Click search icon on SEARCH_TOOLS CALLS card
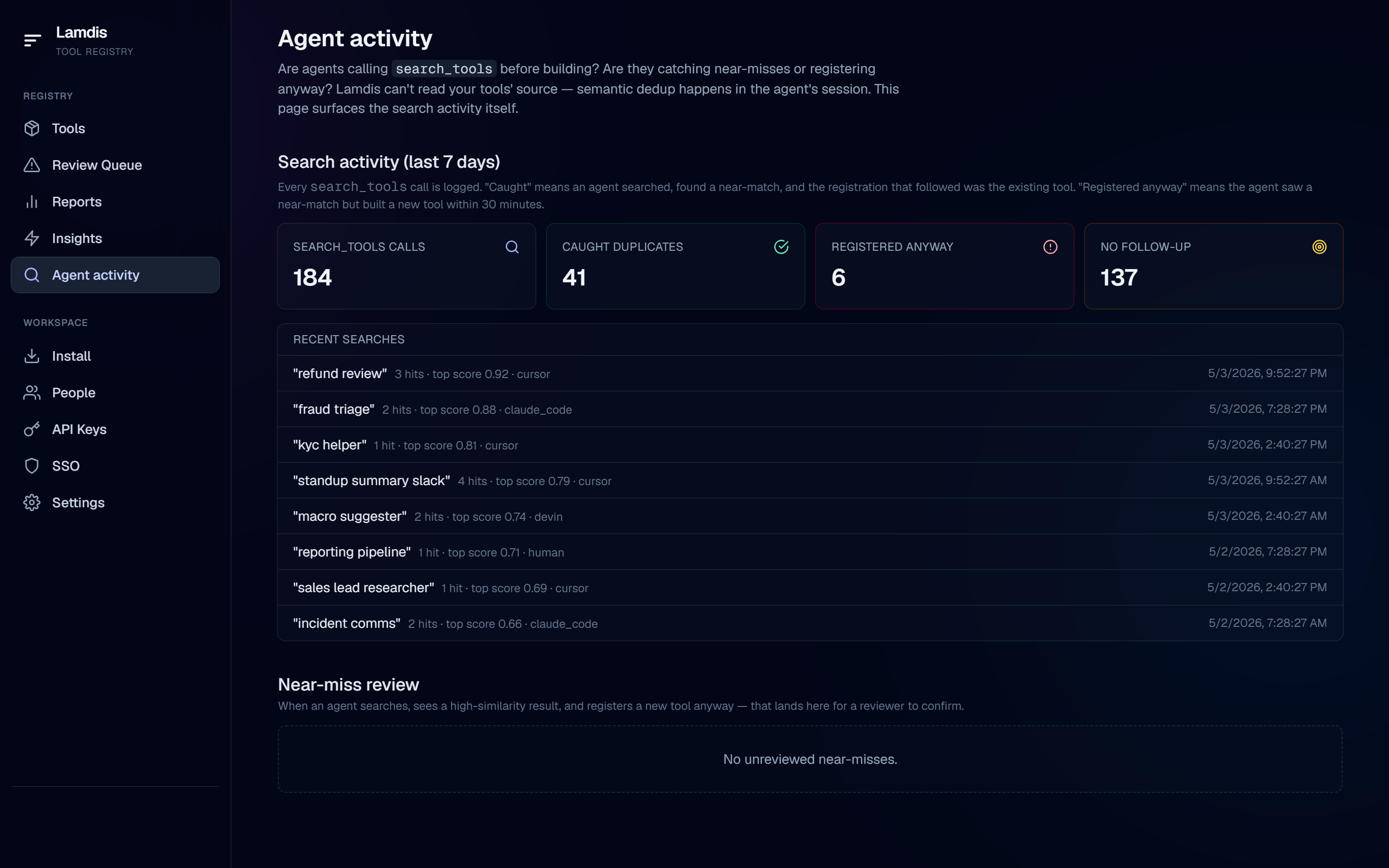1389x868 pixels. [x=512, y=247]
